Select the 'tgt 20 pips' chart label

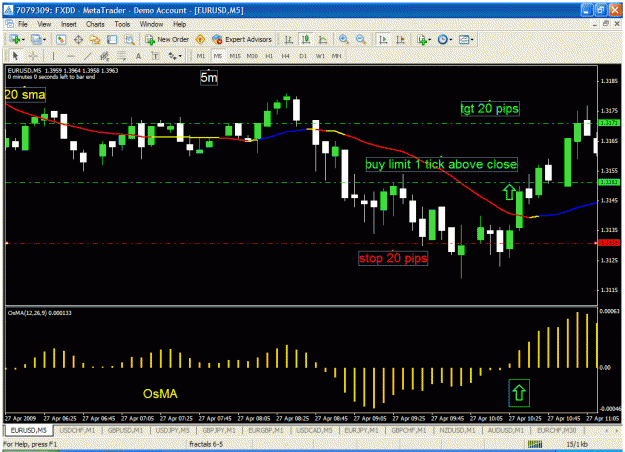pos(490,108)
